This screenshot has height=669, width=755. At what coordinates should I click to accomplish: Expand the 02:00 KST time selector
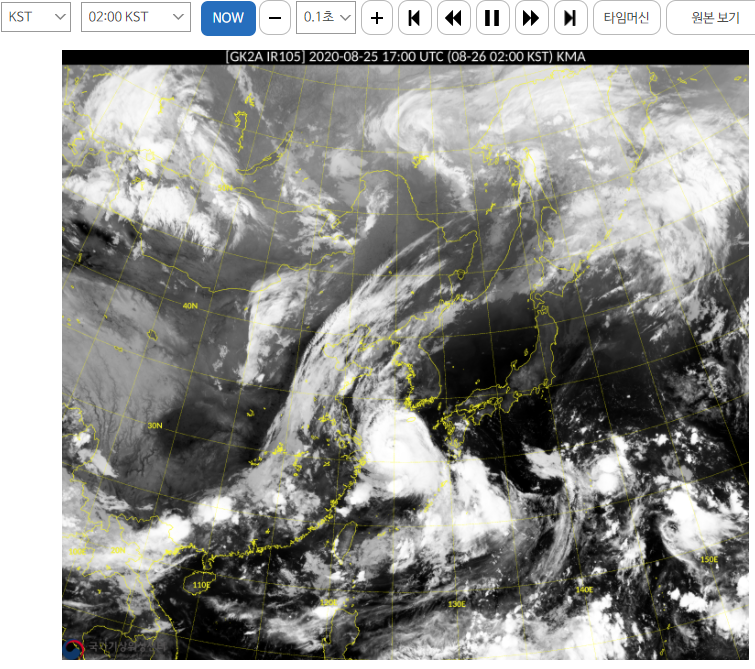tap(135, 18)
